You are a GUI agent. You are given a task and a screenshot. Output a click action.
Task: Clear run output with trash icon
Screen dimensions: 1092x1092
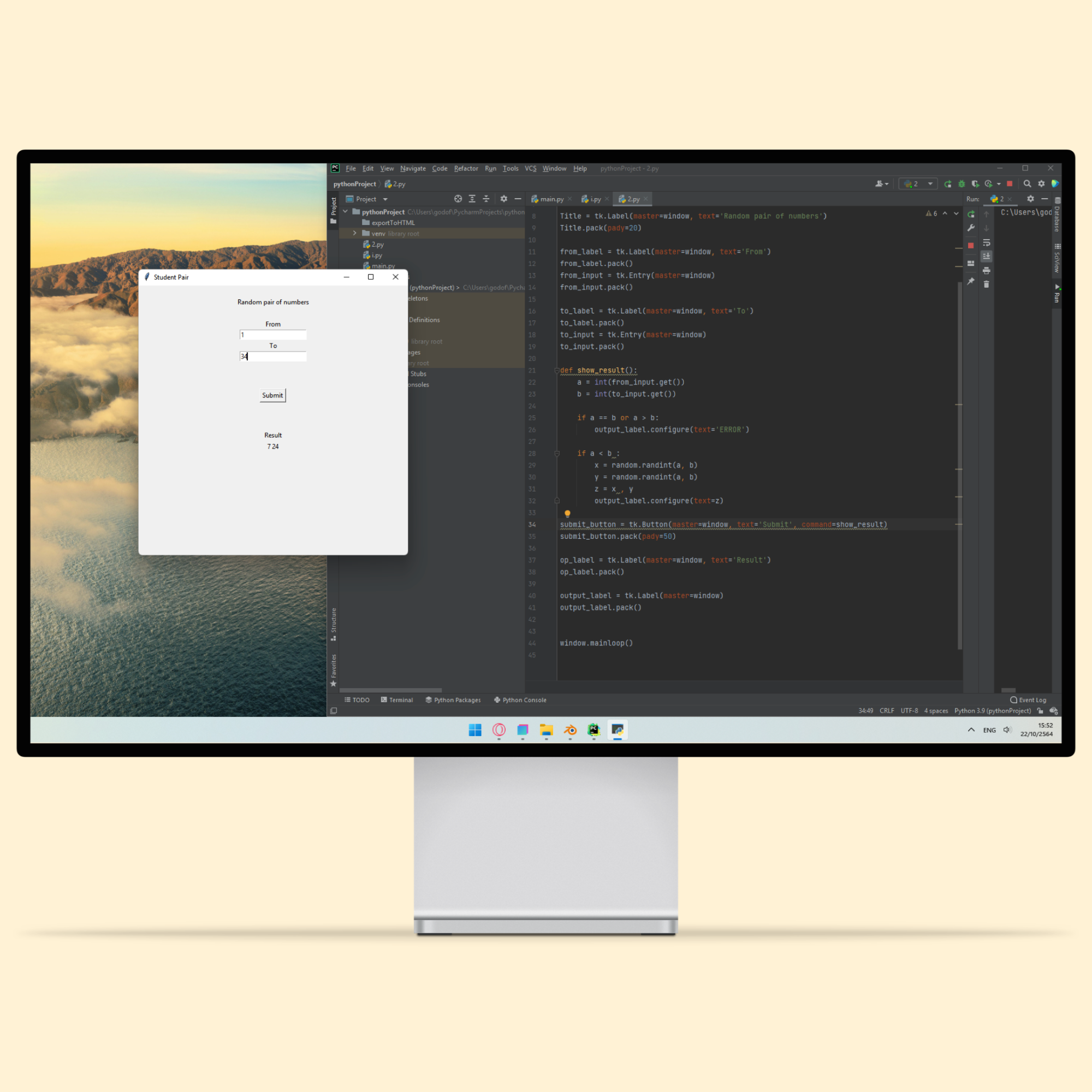point(986,284)
